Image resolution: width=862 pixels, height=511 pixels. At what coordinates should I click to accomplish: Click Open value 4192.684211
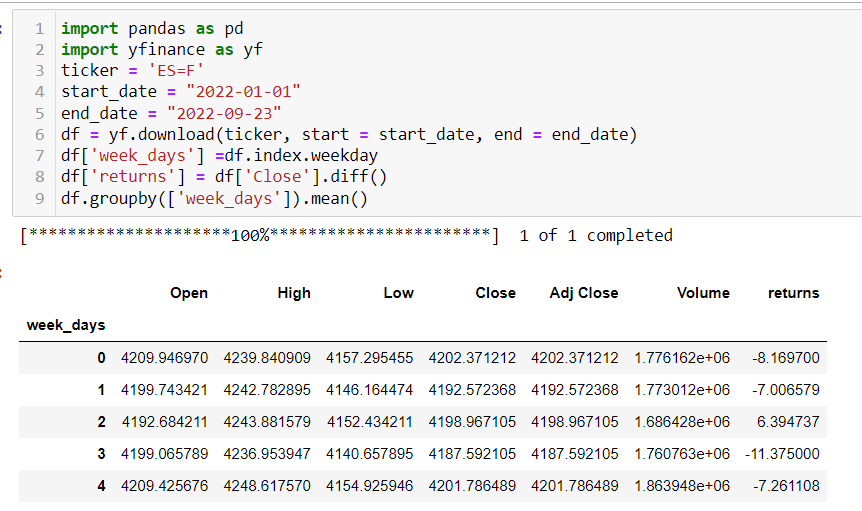coord(164,422)
